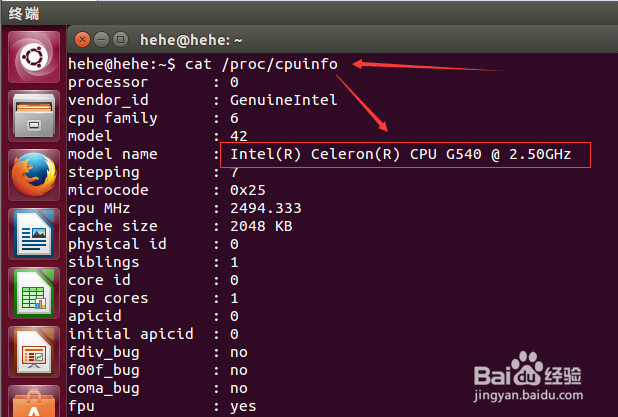Viewport: 618px width, 417px height.
Task: Select the model name 'Intel(R) Celeron(R) CPU G540' line
Action: 400,154
